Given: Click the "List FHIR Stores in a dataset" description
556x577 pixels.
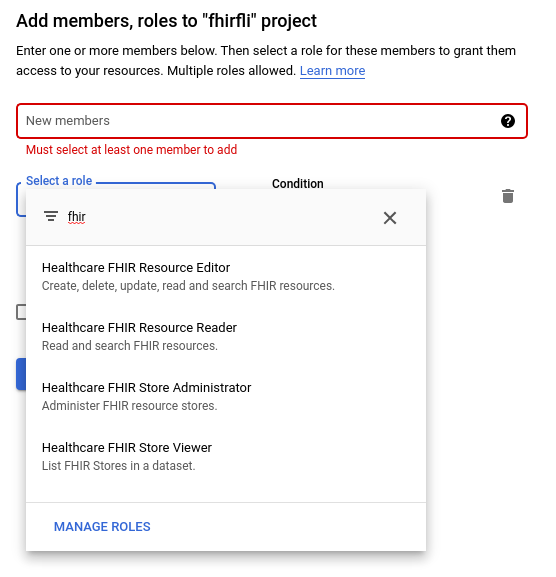Looking at the screenshot, I should coord(118,466).
